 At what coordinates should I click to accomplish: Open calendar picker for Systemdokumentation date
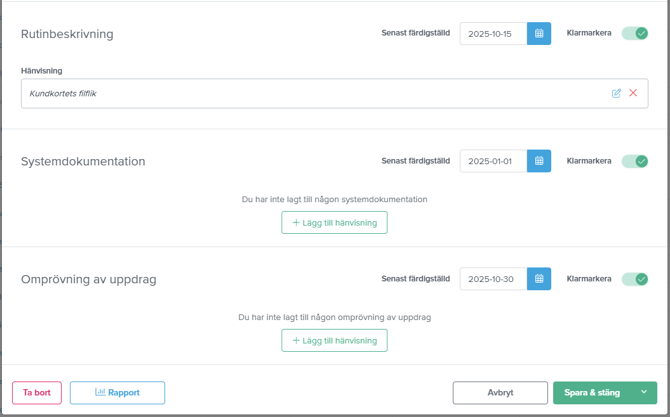point(539,161)
